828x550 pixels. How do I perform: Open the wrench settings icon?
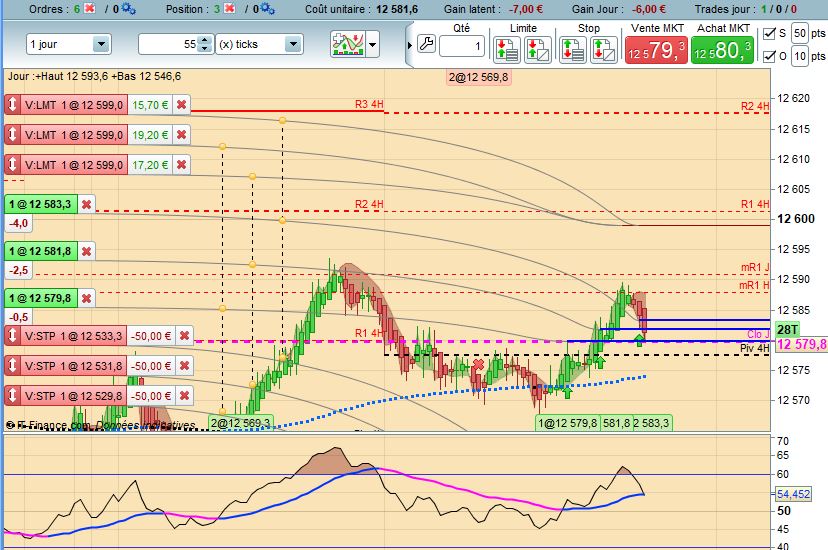426,44
